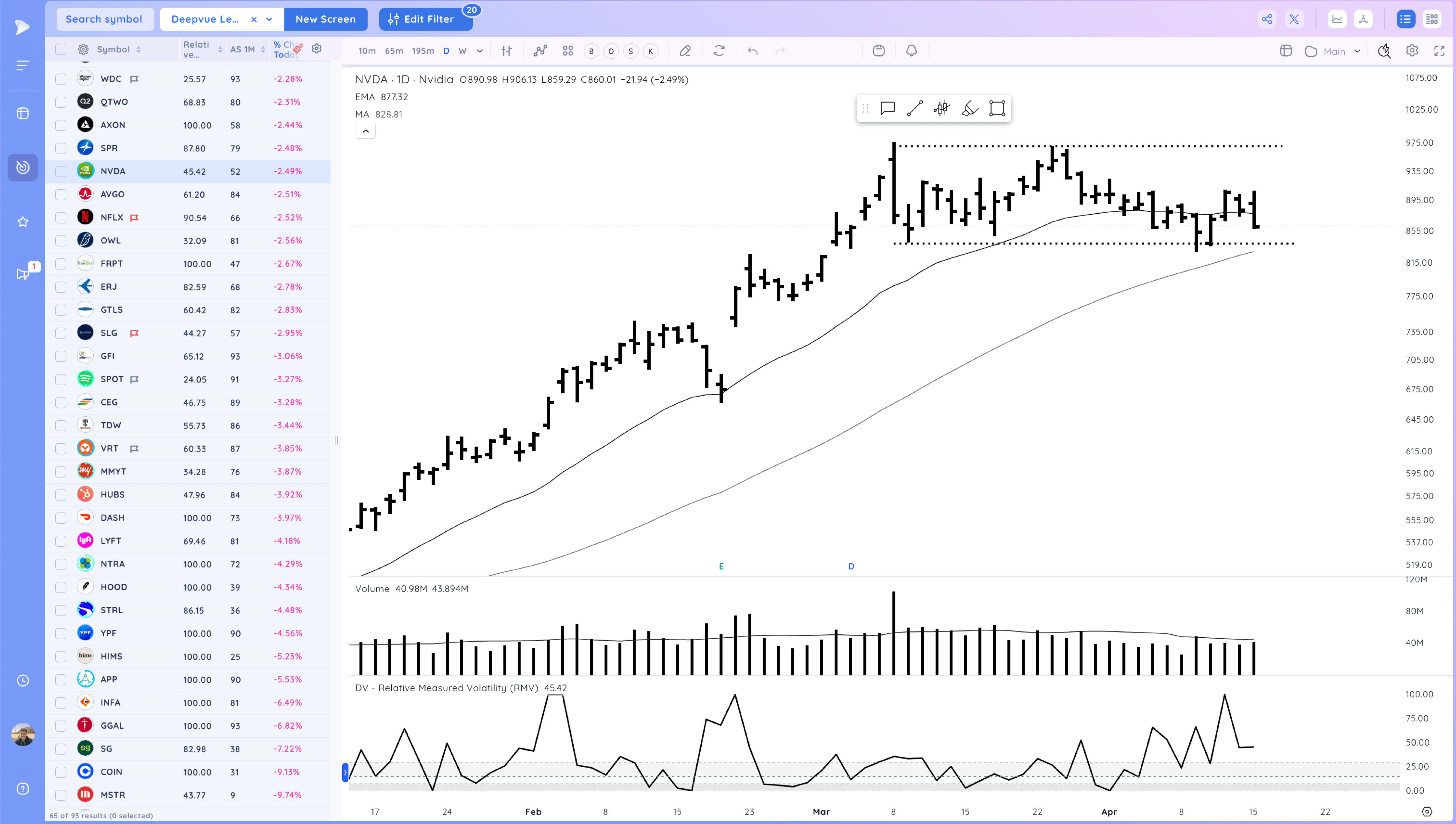Click the dividend D marker on chart
Image resolution: width=1456 pixels, height=824 pixels.
851,566
